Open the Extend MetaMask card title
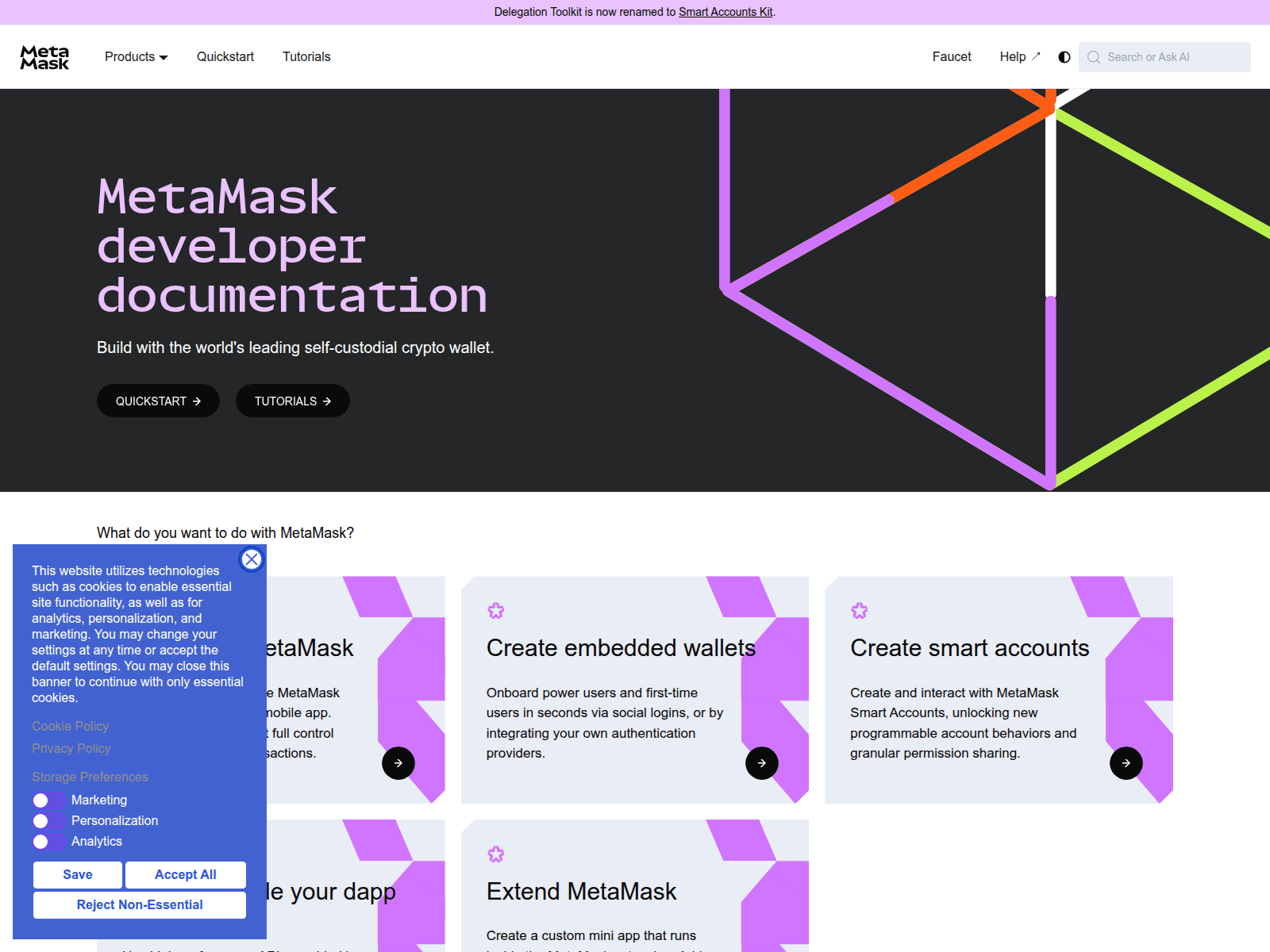 click(581, 892)
